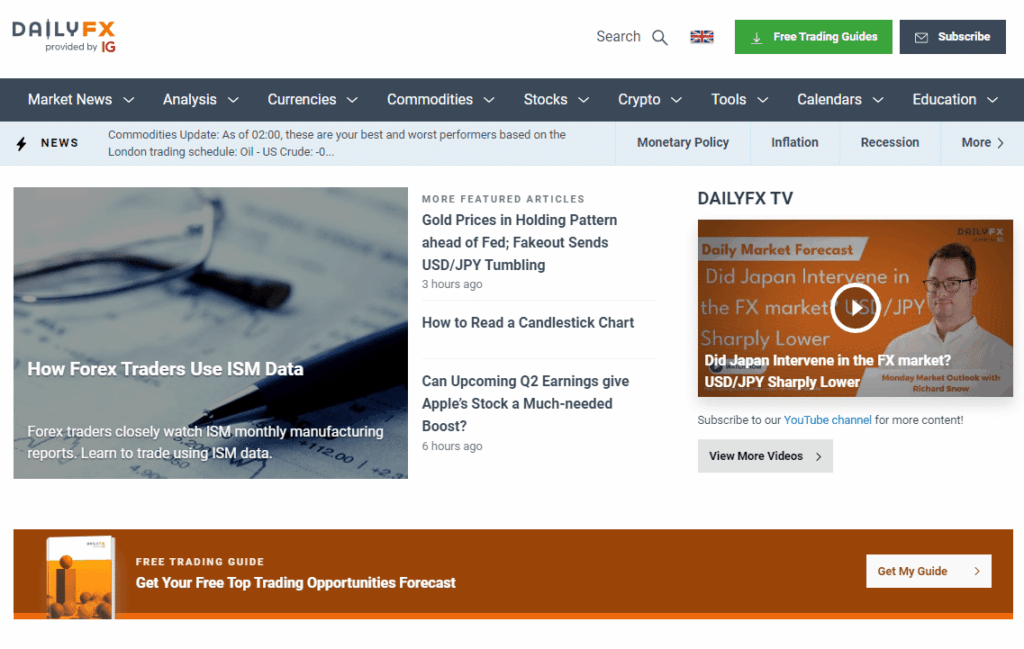This screenshot has height=649, width=1024.
Task: Click the trading guide book cover image
Action: point(80,577)
